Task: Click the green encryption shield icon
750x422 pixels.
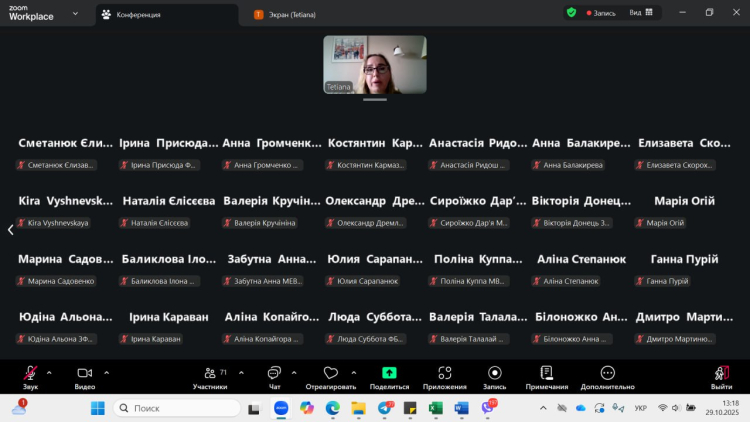Action: [x=571, y=13]
